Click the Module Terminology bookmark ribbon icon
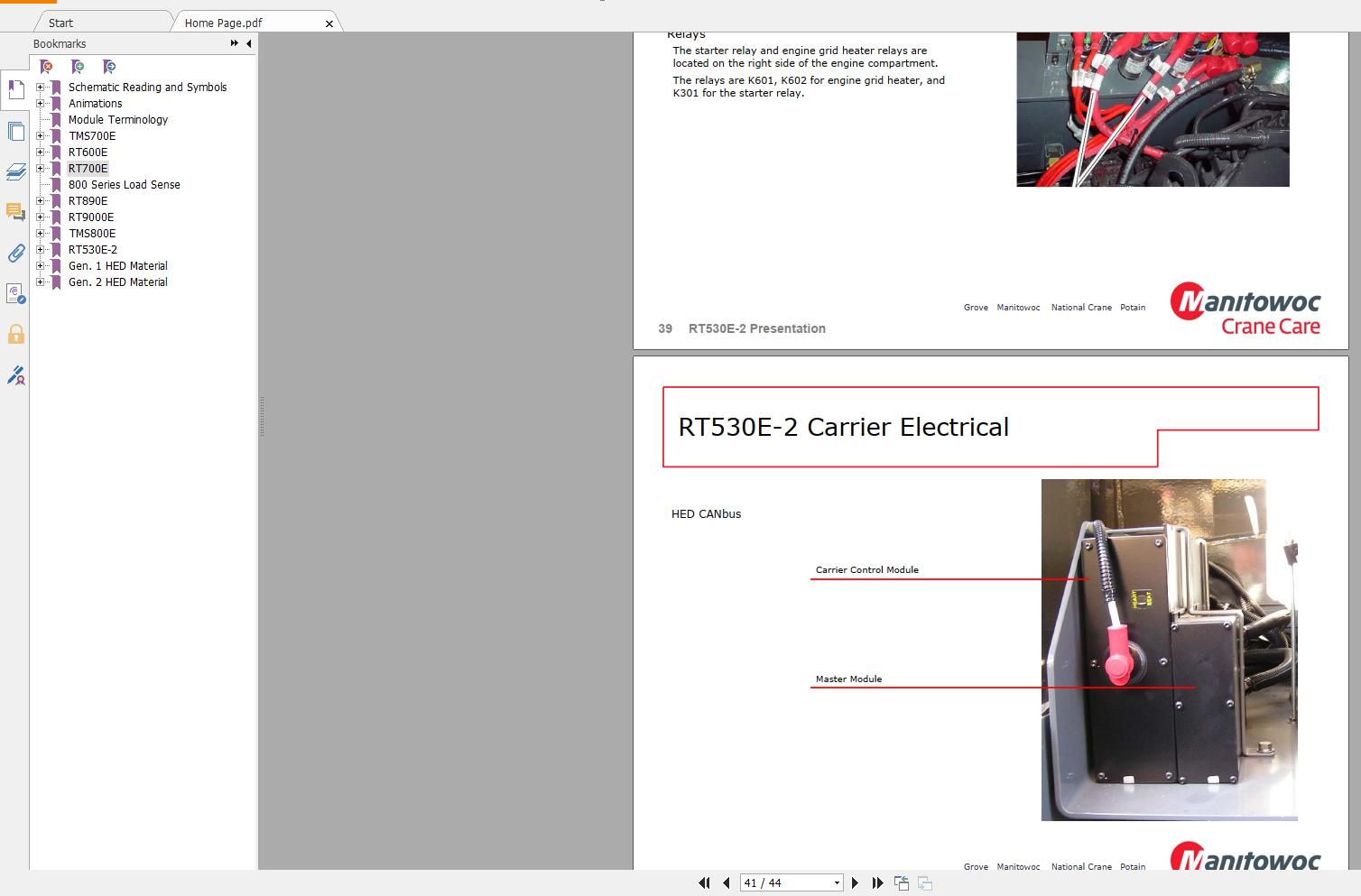 (x=56, y=120)
